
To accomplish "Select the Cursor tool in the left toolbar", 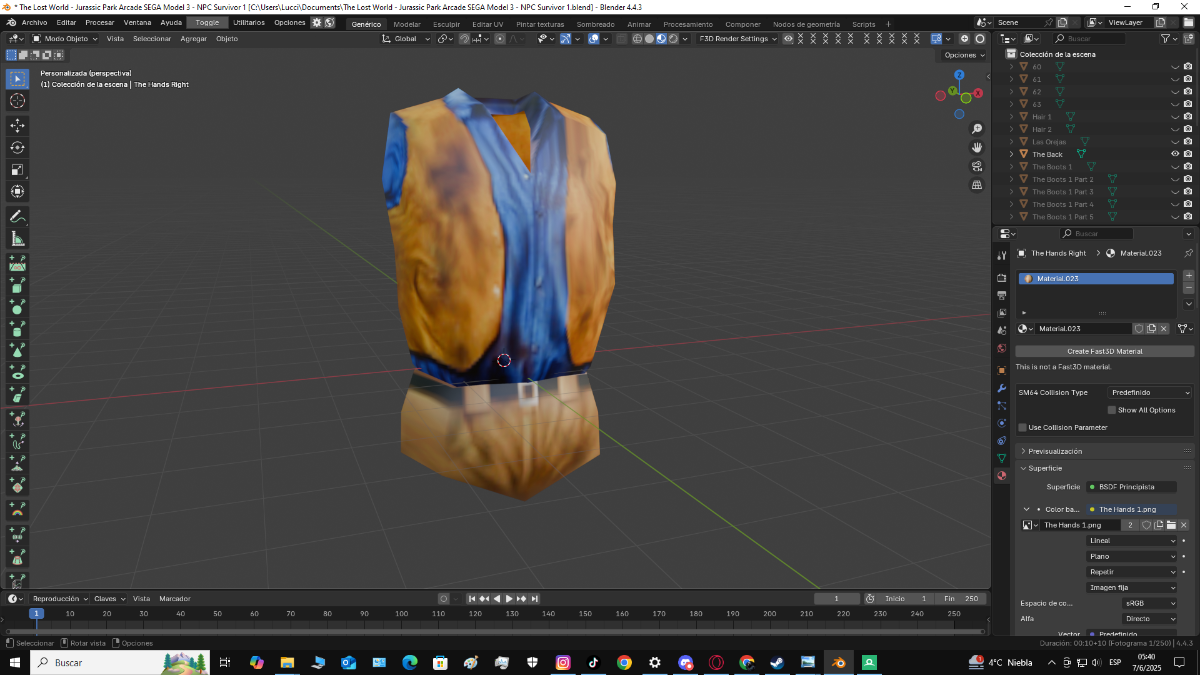I will pyautogui.click(x=17, y=101).
